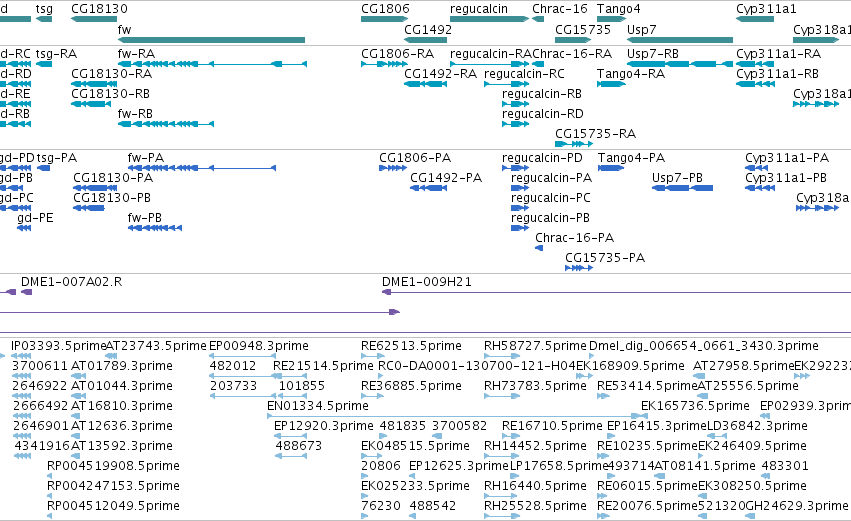Select the fw-RA transcript label
851x521 pixels.
pos(136,54)
